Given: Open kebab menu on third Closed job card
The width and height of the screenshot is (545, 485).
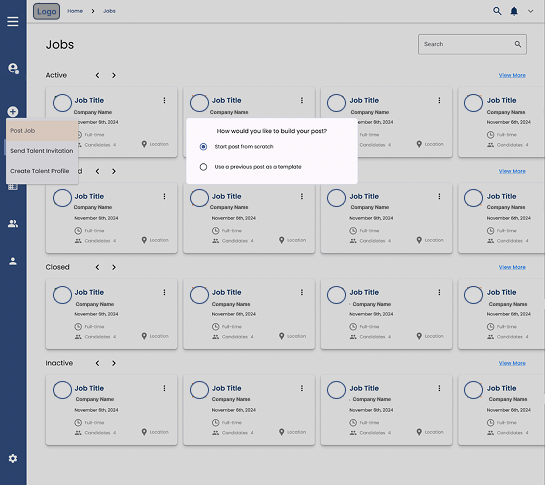Looking at the screenshot, I should [x=439, y=292].
